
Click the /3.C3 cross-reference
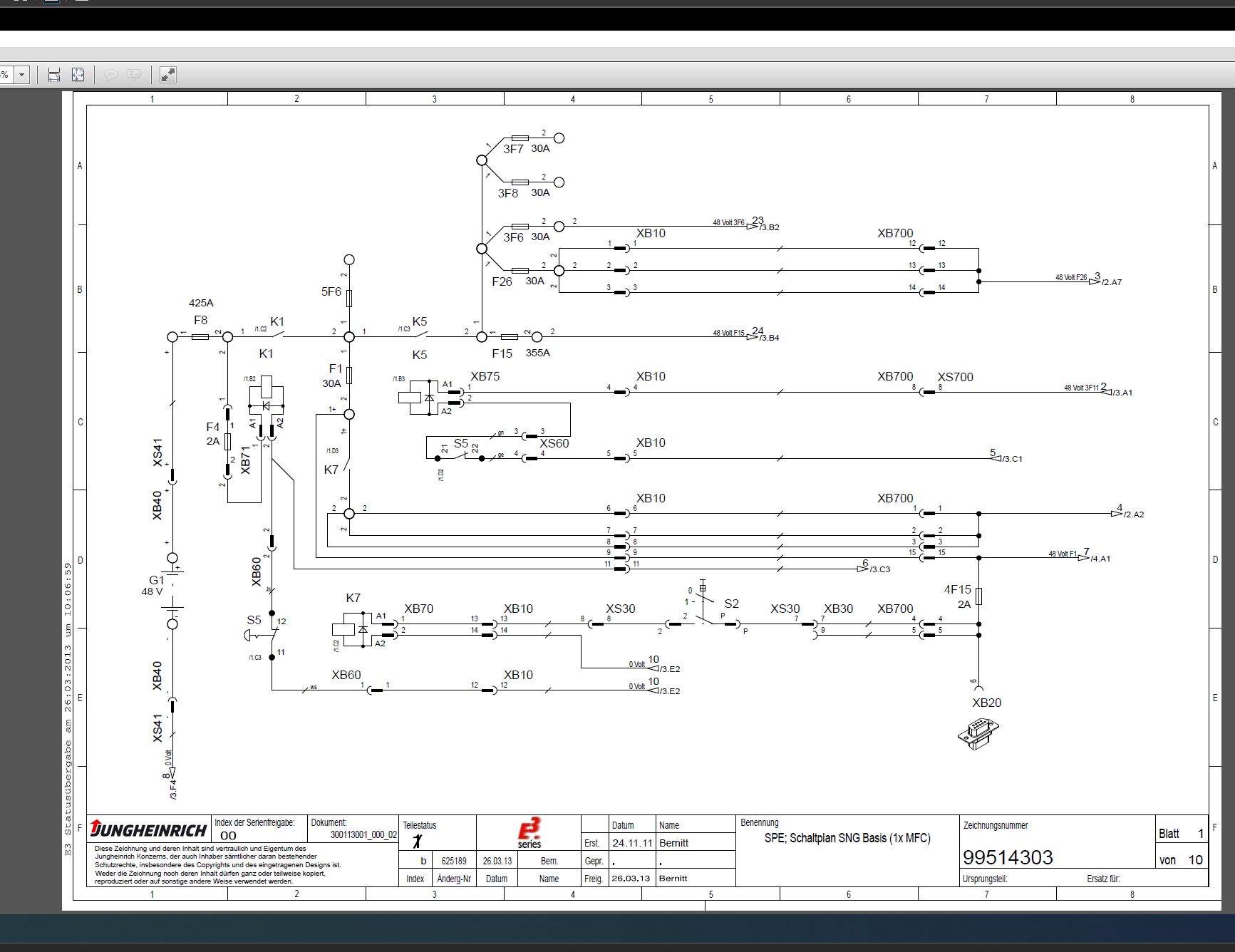click(x=879, y=569)
